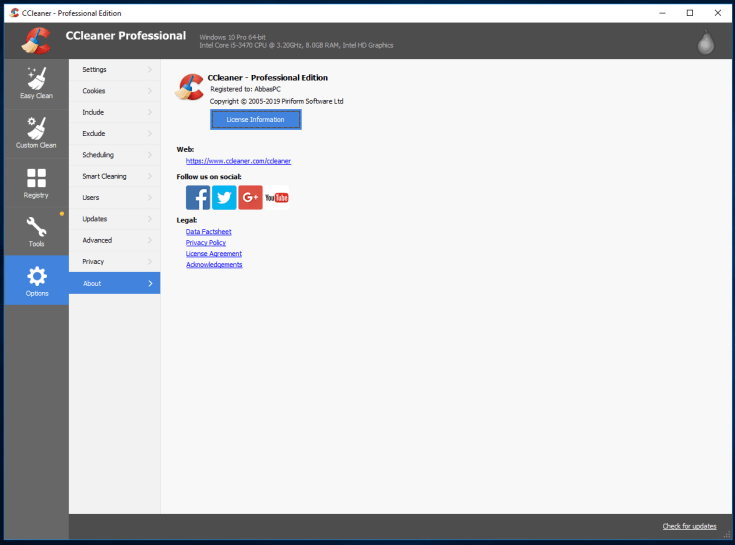Click the Cookies chevron arrow
Screen dimensions: 735x545
click(150, 91)
